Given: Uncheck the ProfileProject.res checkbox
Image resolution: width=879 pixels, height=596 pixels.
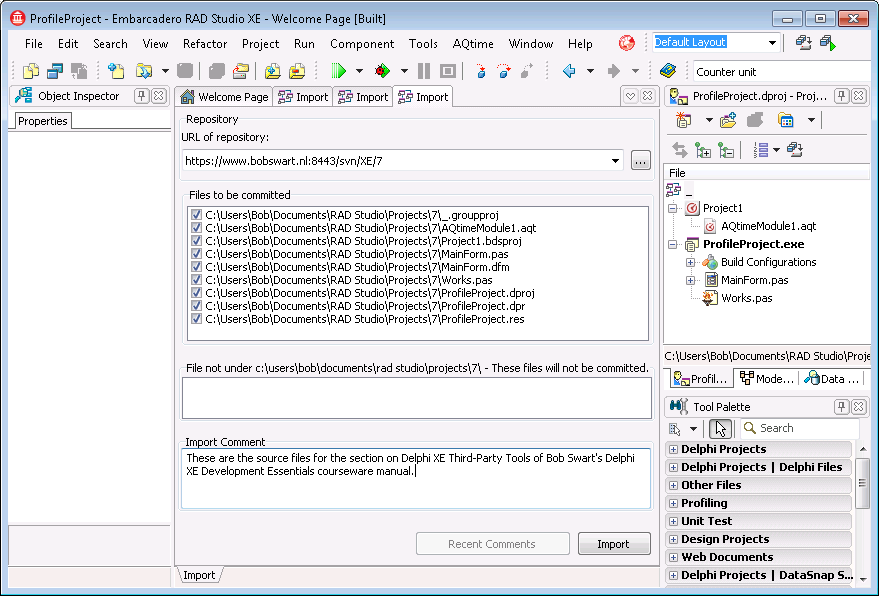Looking at the screenshot, I should (x=196, y=318).
